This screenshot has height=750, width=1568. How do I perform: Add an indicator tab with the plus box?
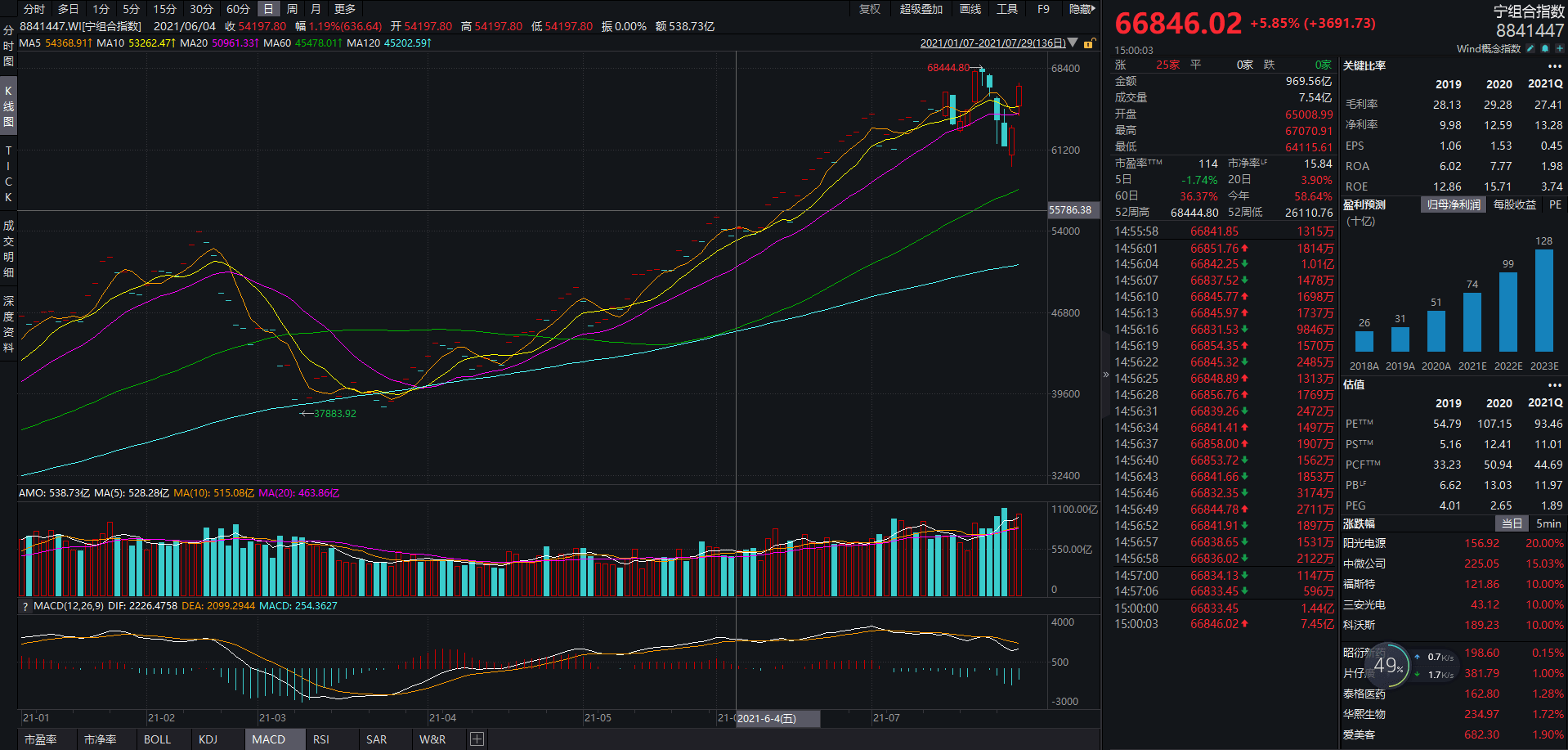click(477, 739)
